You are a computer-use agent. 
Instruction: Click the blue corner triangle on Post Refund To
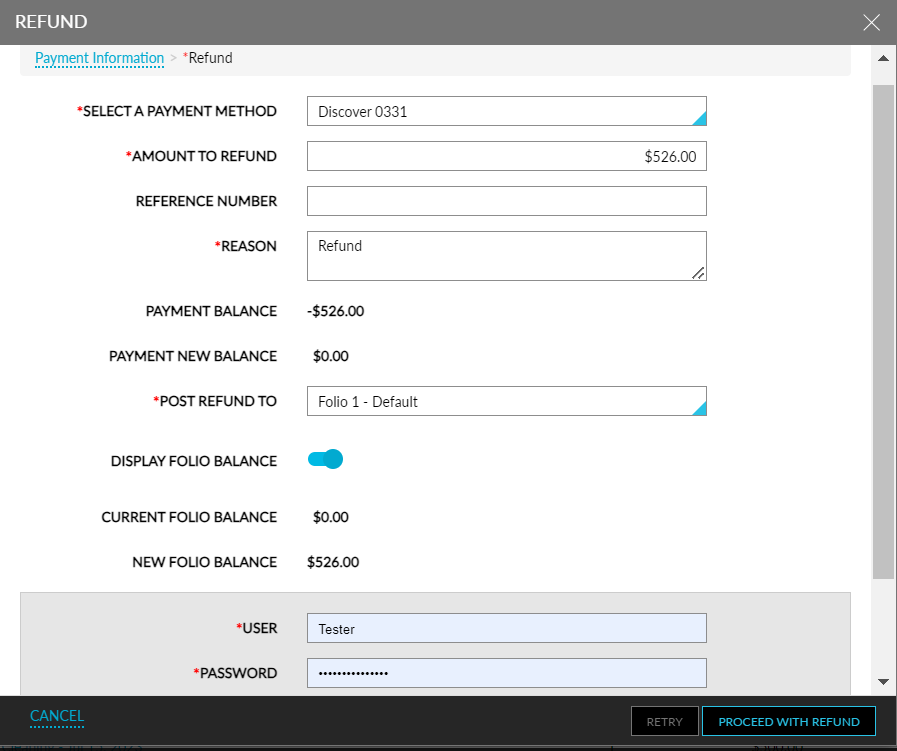[x=699, y=411]
